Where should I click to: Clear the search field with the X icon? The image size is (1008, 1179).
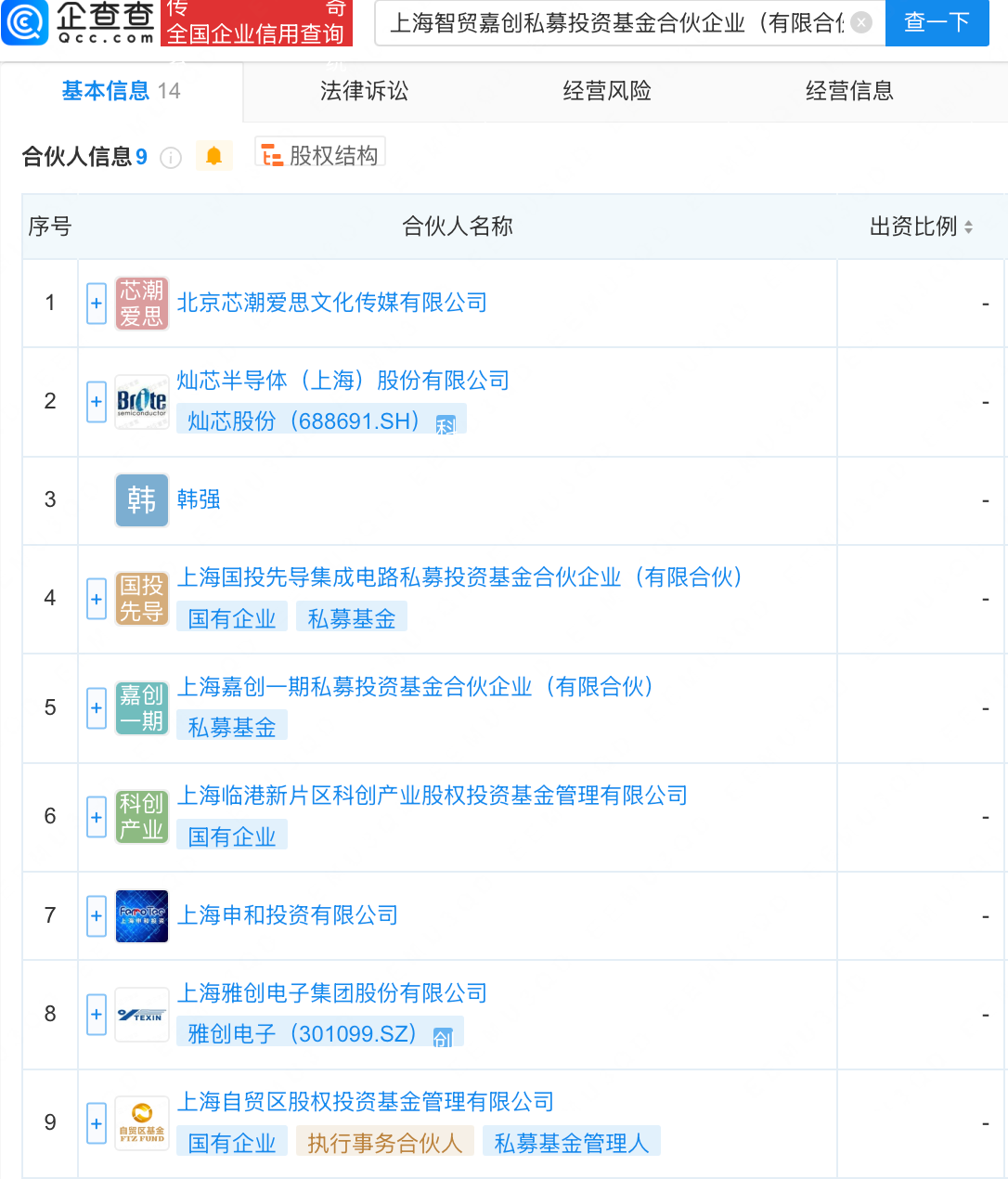(861, 22)
